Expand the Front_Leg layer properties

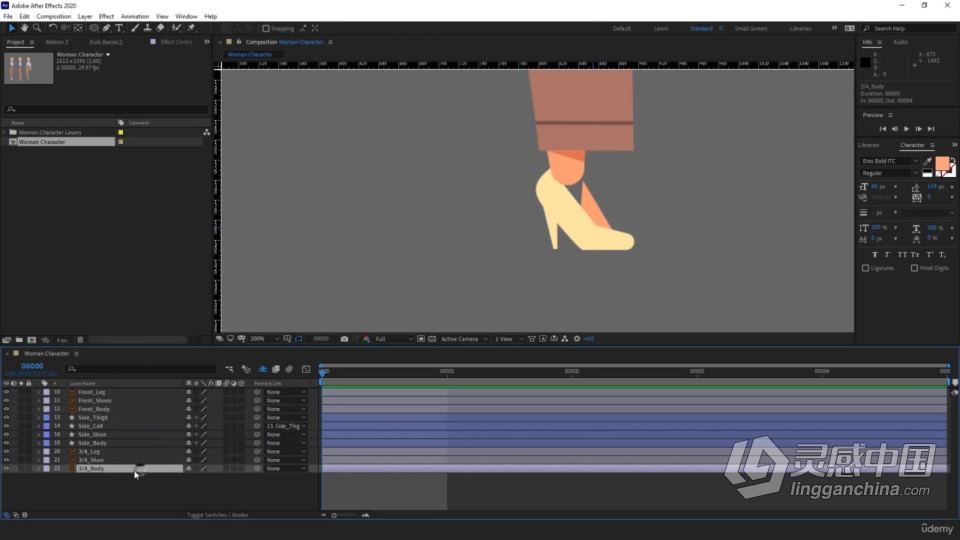point(39,392)
